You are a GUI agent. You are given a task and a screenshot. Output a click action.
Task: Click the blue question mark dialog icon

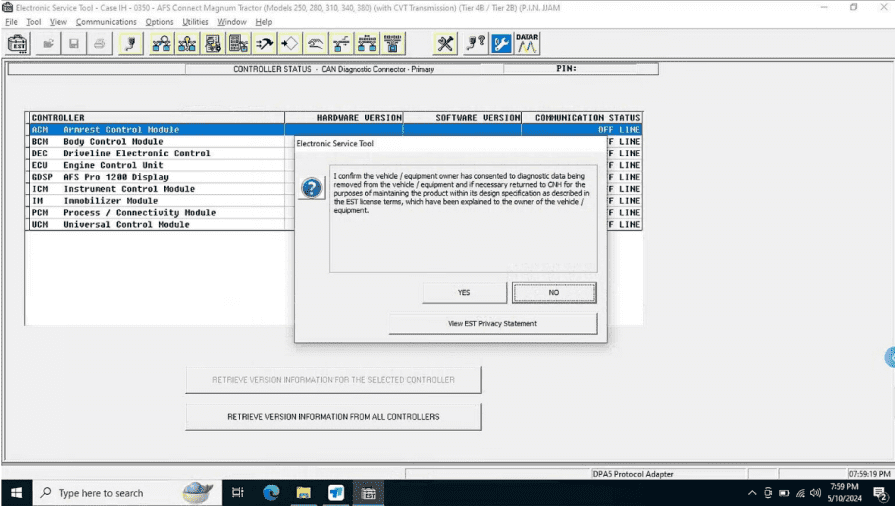(312, 188)
